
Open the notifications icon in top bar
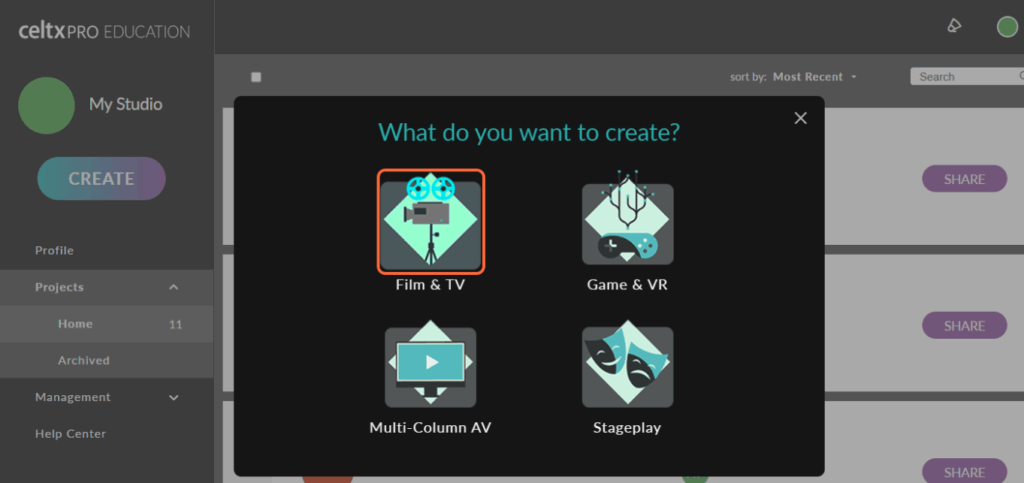click(954, 26)
